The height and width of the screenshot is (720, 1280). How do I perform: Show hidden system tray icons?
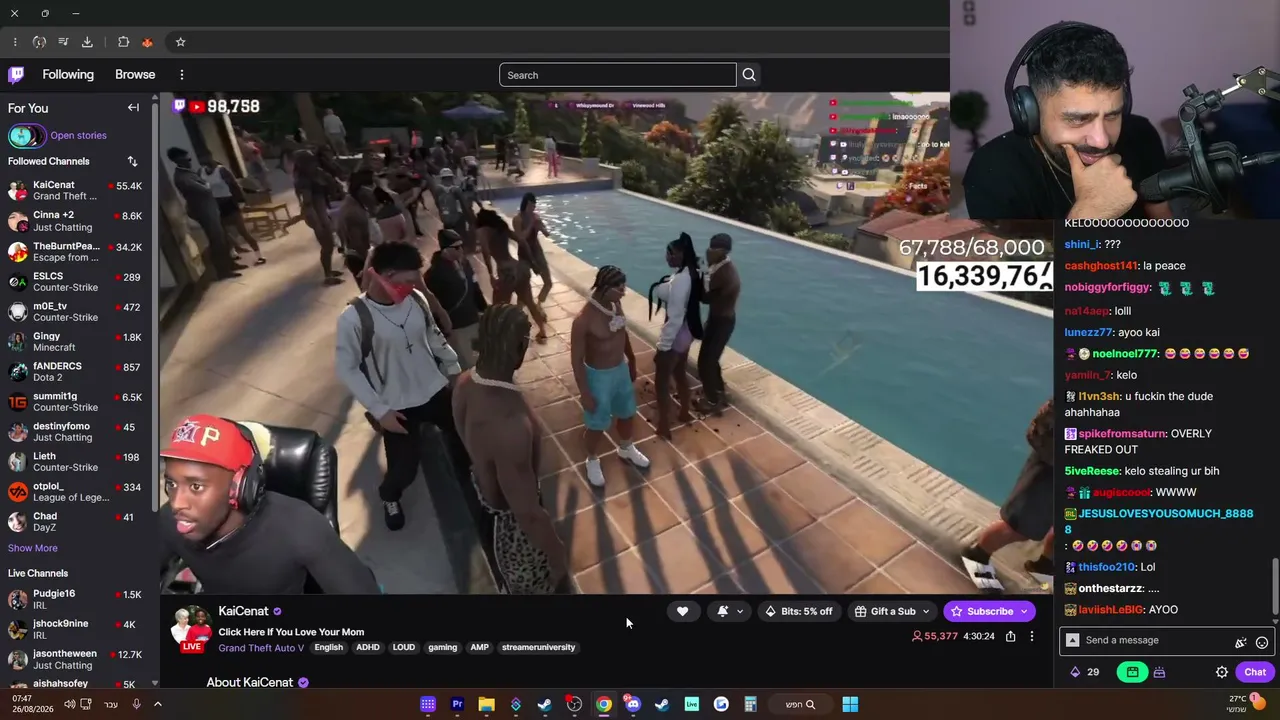[x=158, y=704]
